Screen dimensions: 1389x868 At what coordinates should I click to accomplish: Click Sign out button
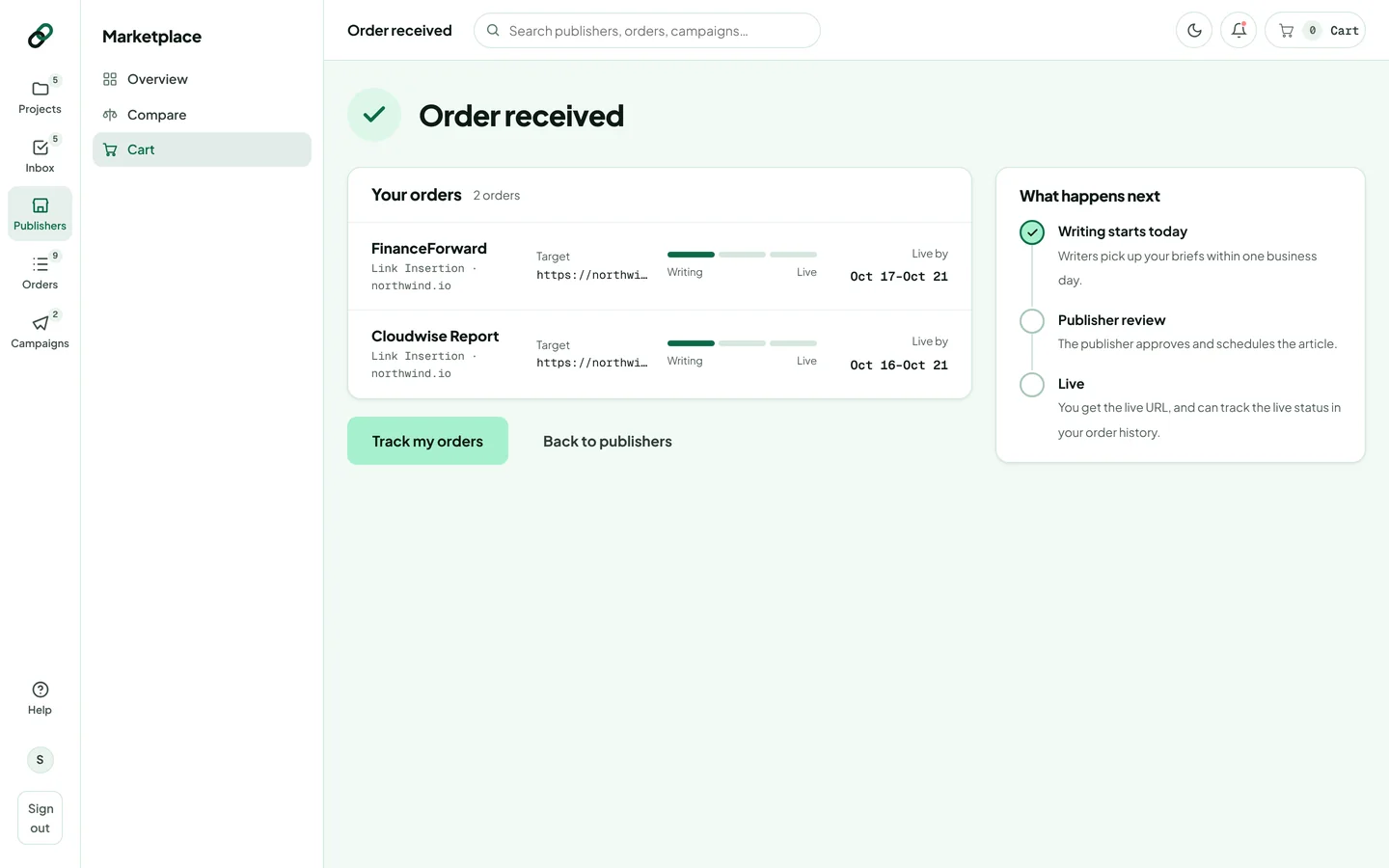pos(40,818)
